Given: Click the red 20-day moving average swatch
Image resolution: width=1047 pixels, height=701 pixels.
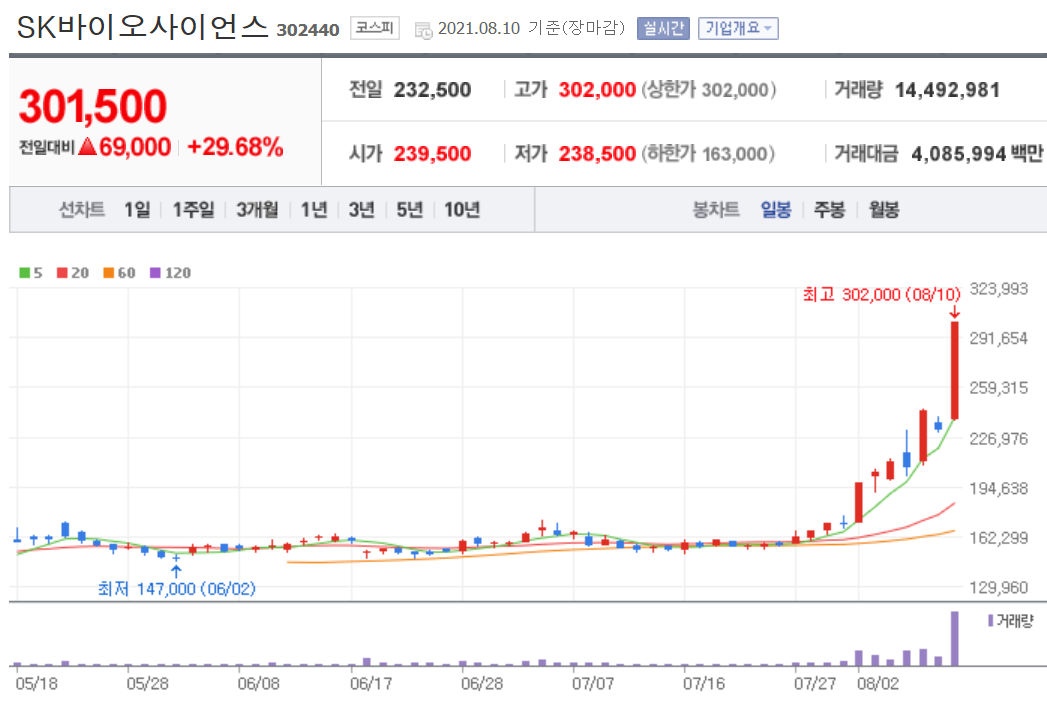Looking at the screenshot, I should pos(62,272).
